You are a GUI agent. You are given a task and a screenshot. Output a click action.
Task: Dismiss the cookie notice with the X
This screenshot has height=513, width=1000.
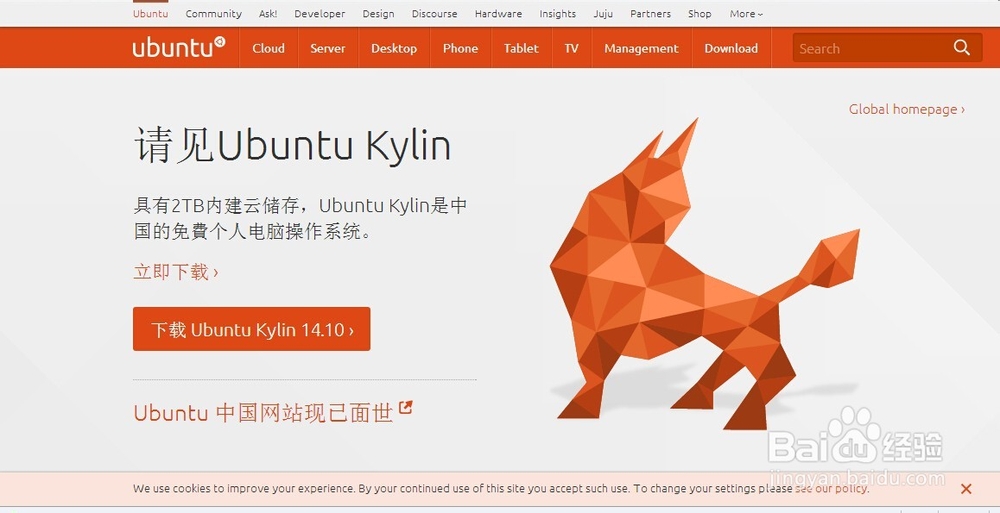pos(966,489)
